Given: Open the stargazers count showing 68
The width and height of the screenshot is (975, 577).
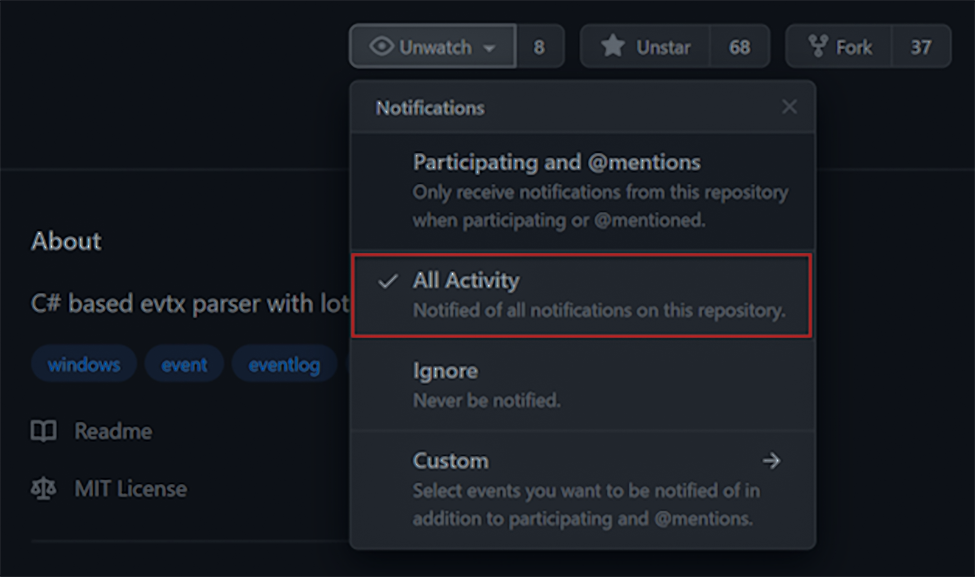Looking at the screenshot, I should (739, 47).
